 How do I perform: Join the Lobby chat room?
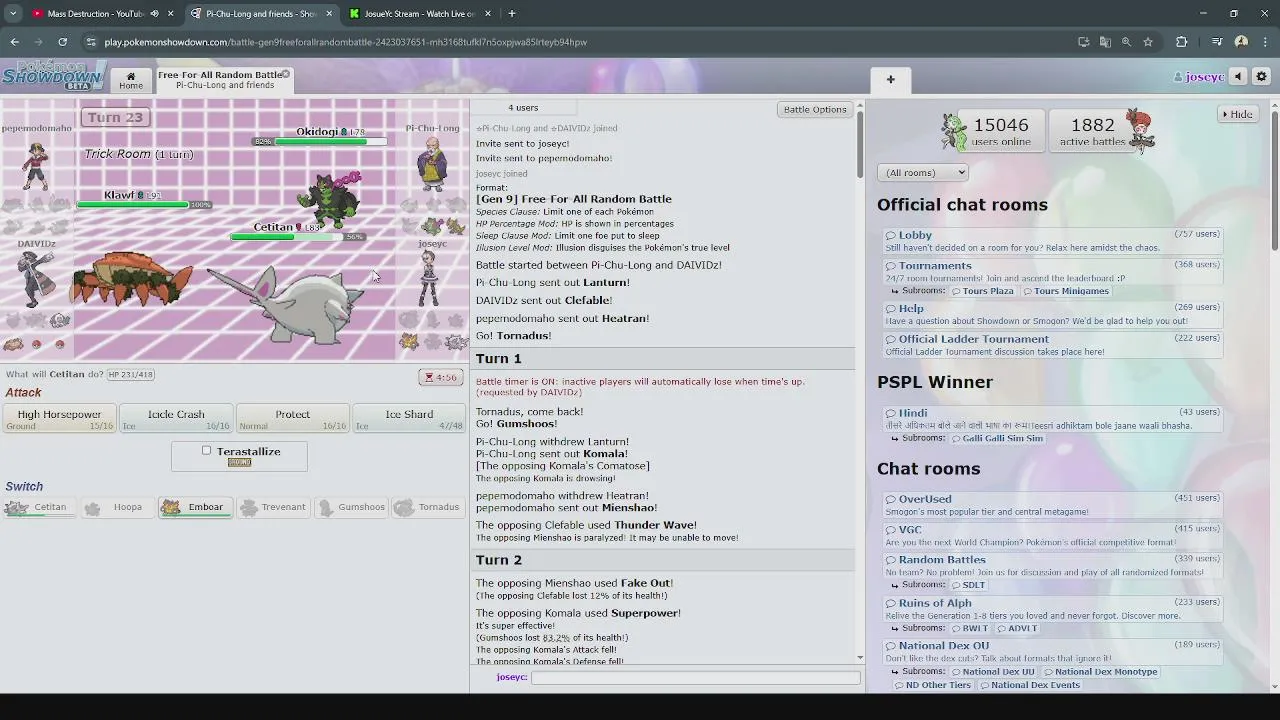(1052, 241)
